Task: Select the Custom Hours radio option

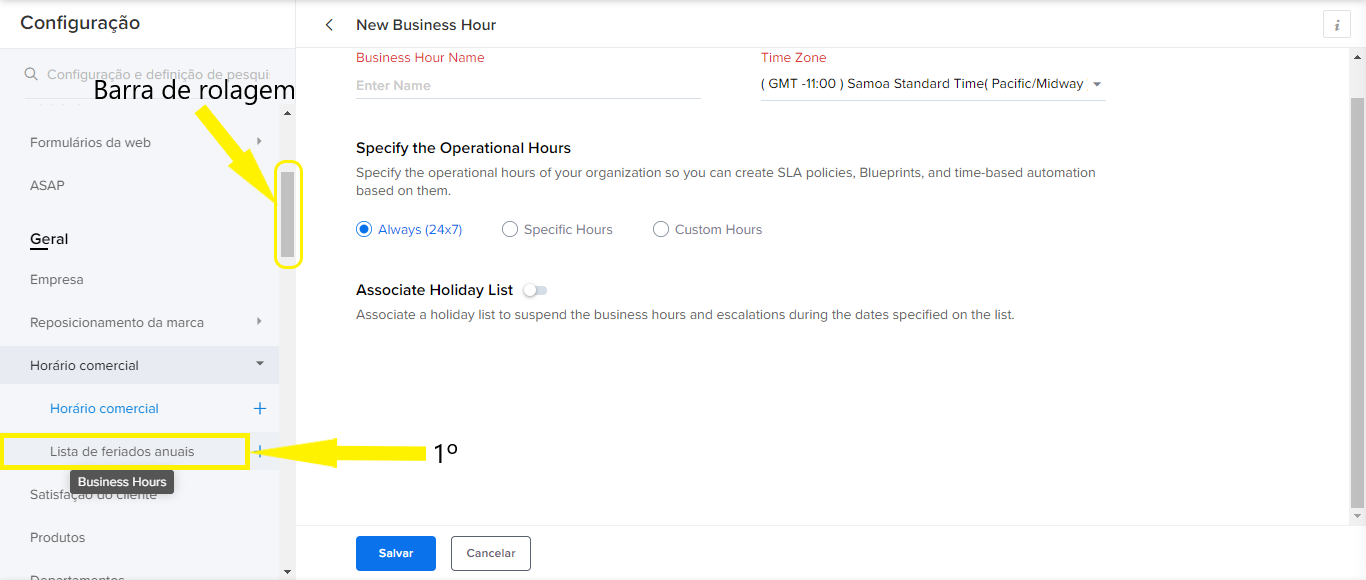Action: [x=661, y=229]
